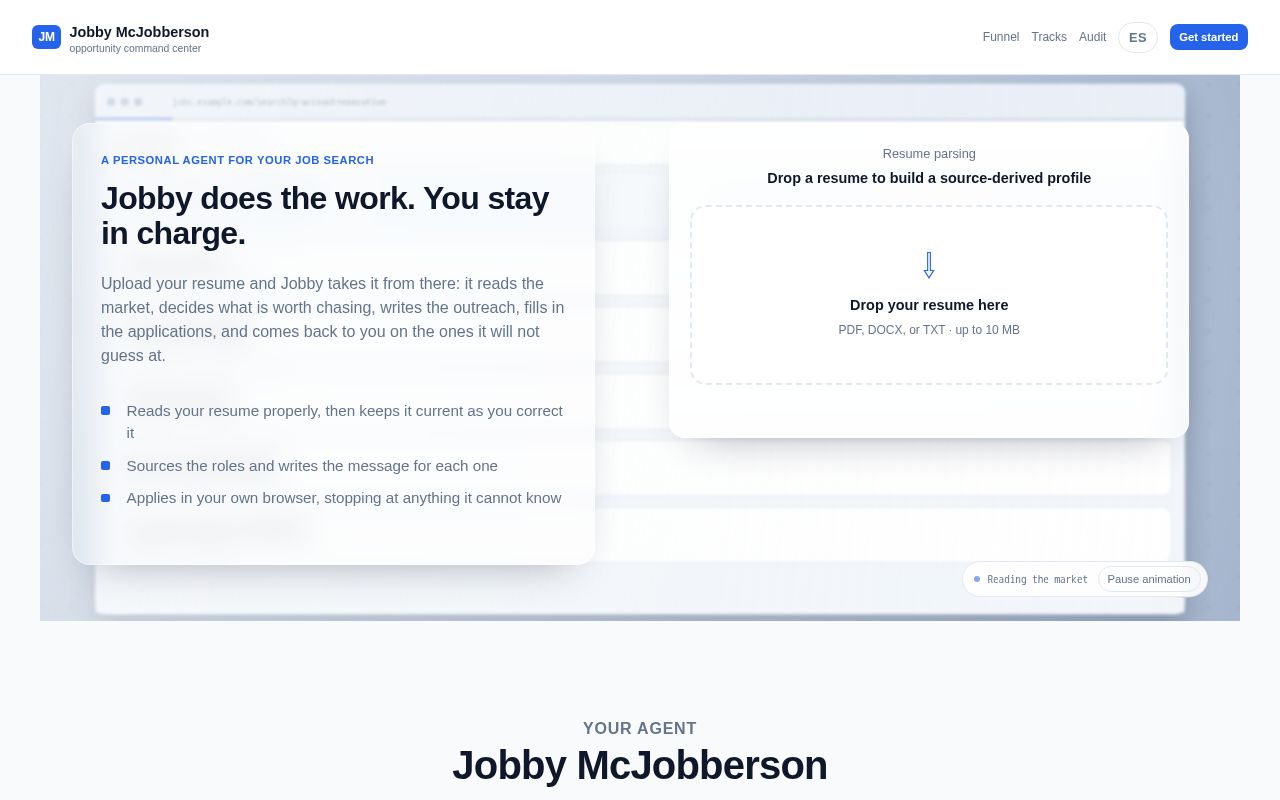Click 'Sources the roles and writes' bullet

tap(312, 465)
